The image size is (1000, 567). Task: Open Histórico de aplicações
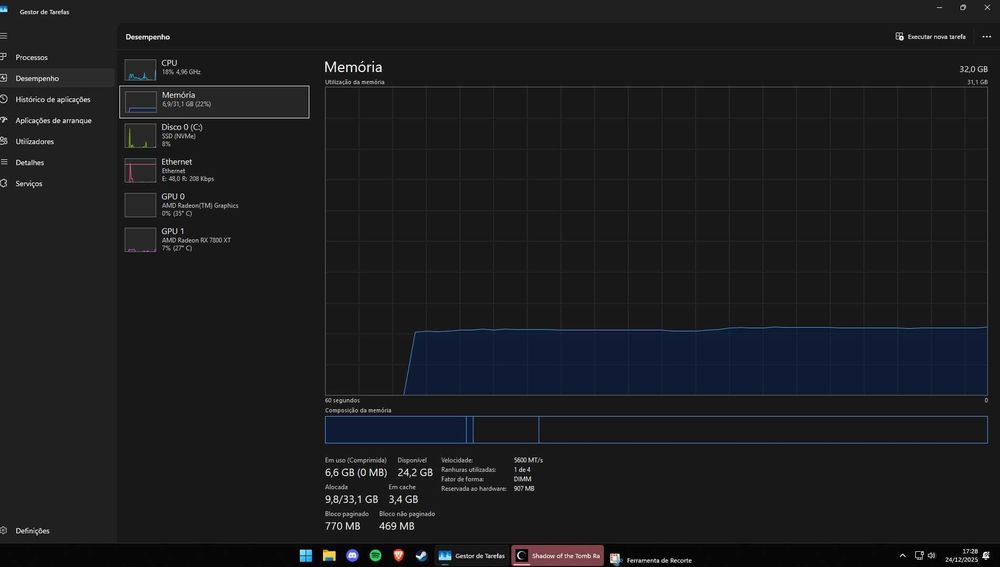coord(57,99)
